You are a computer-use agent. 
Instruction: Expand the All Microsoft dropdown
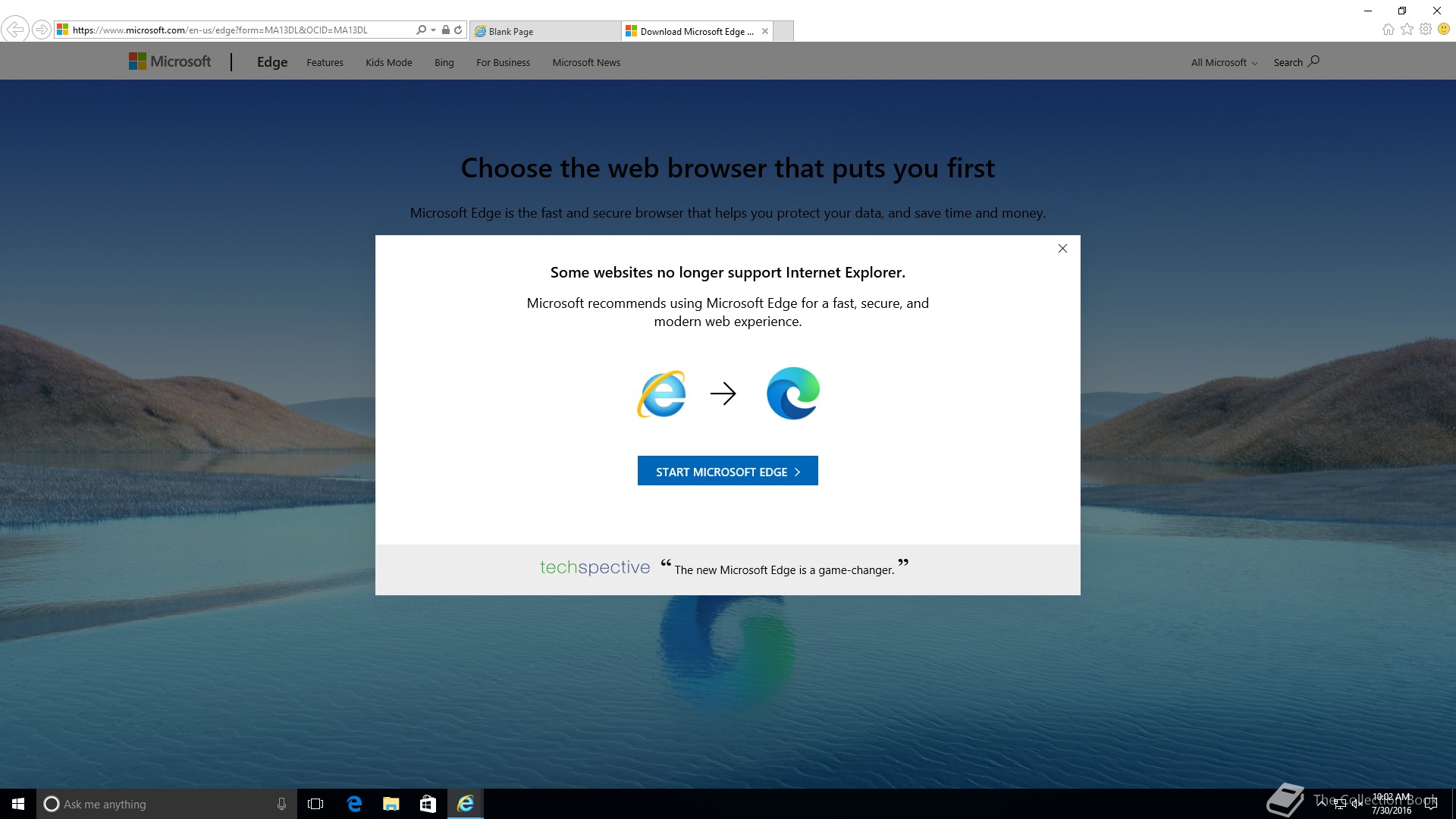[x=1224, y=62]
